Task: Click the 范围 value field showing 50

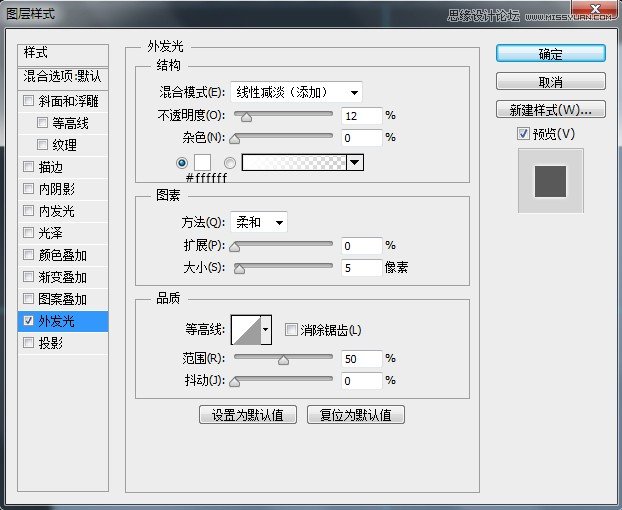Action: pyautogui.click(x=362, y=359)
